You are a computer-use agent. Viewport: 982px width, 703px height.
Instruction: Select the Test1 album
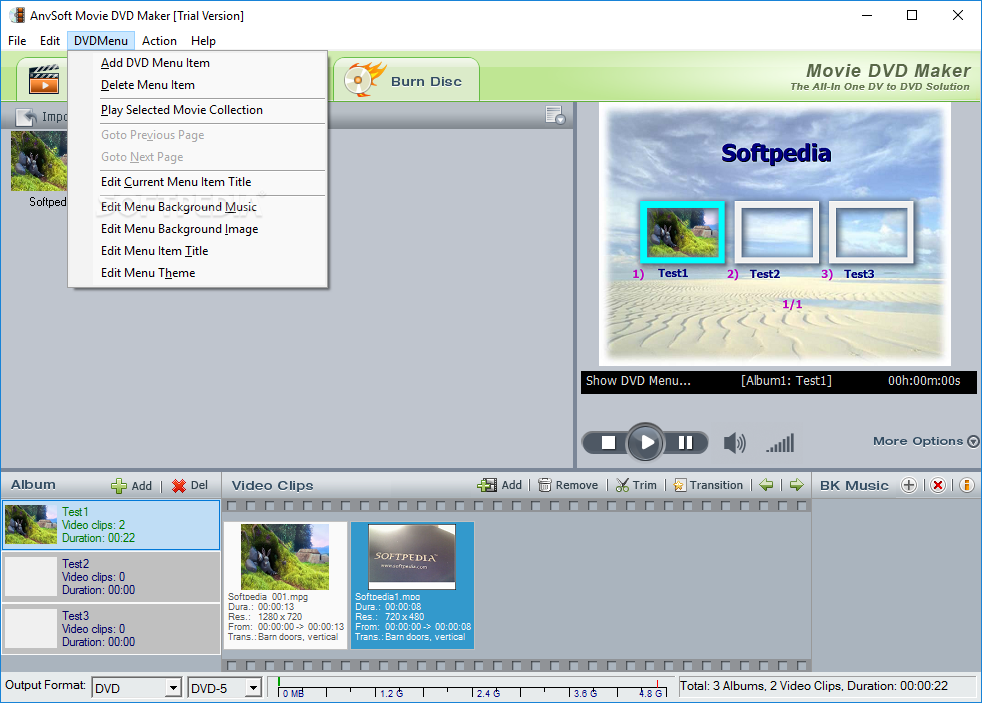[x=111, y=525]
